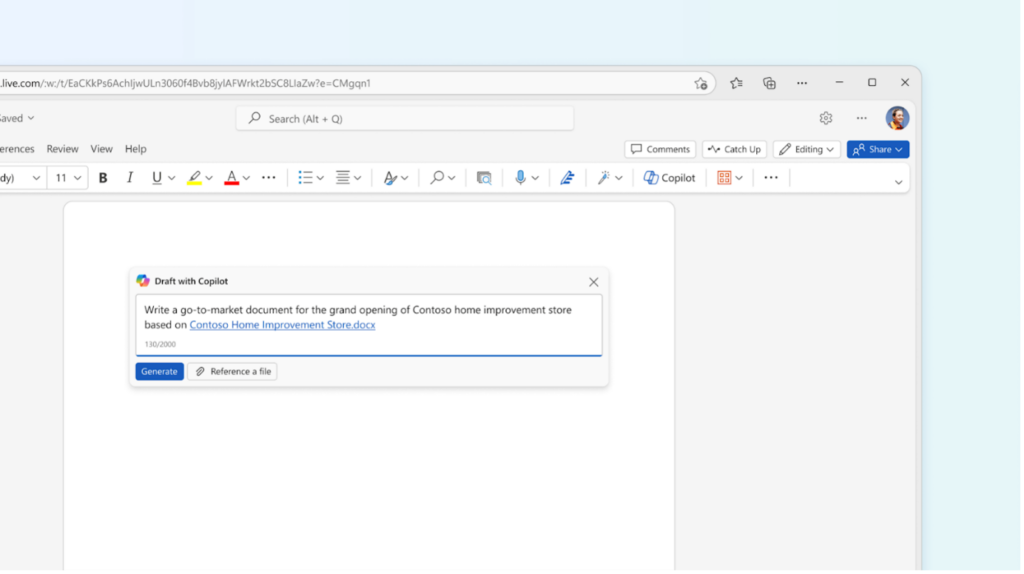
Task: Click the Dictate microphone icon
Action: point(520,178)
